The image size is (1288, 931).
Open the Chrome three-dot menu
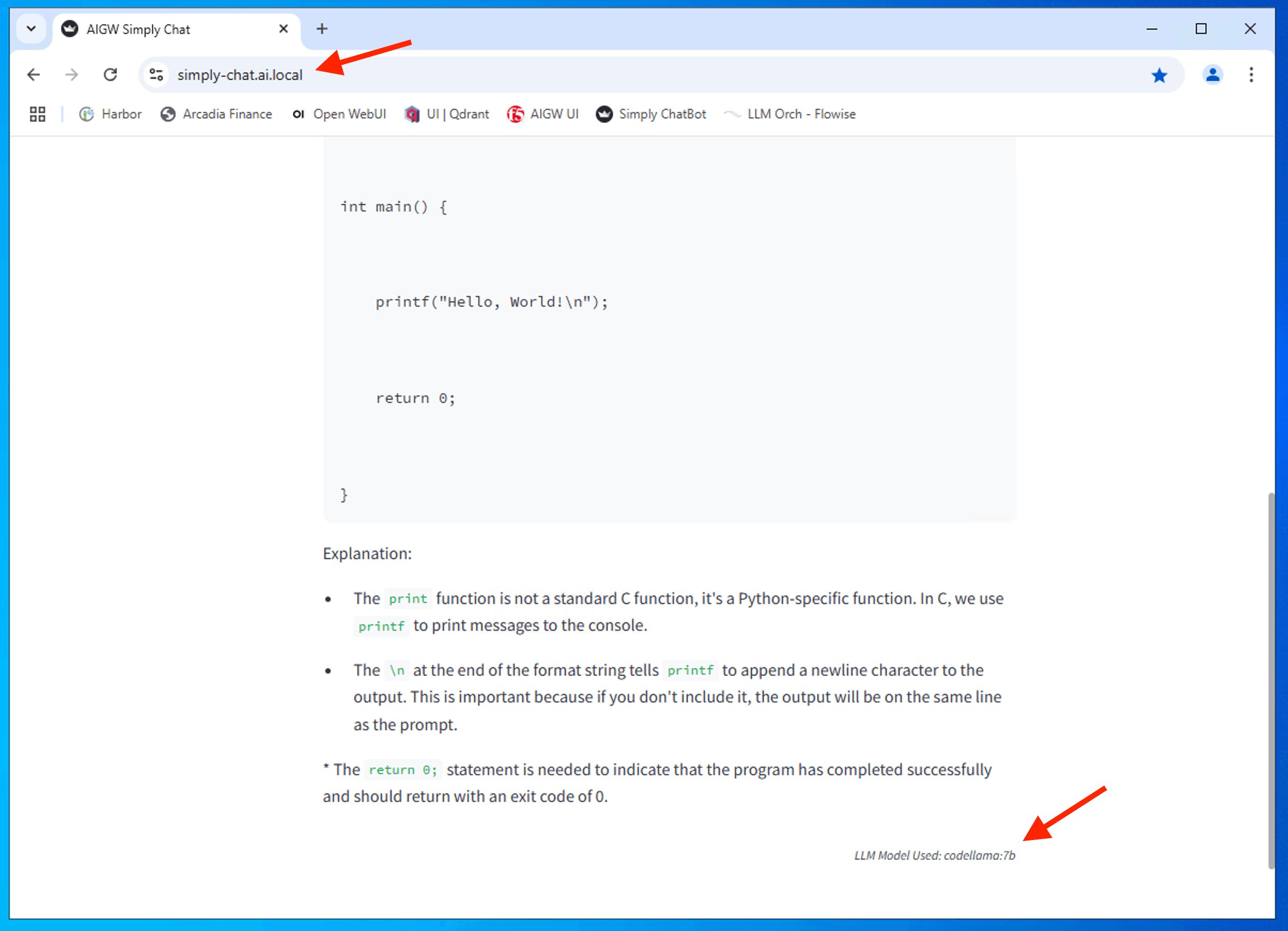point(1251,74)
